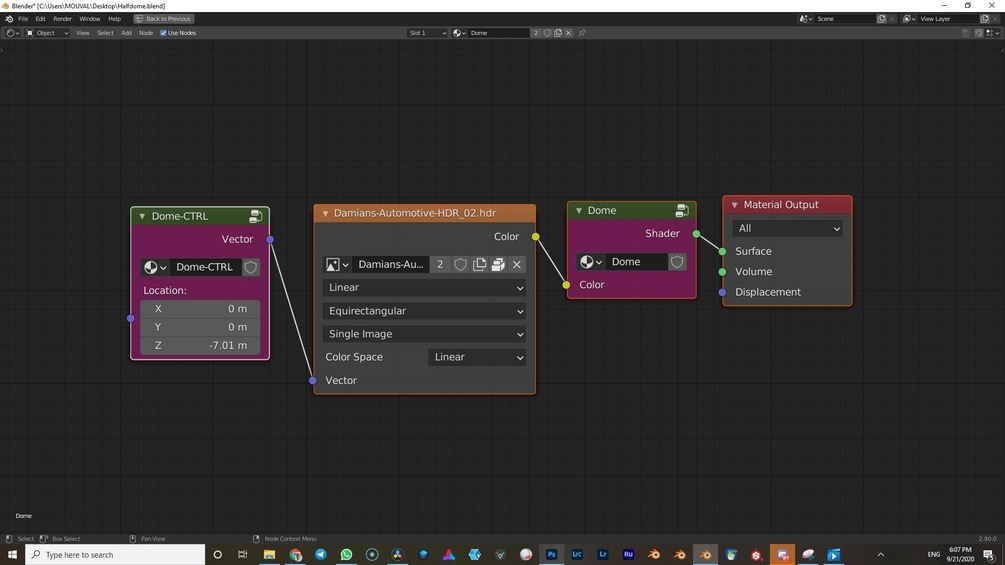The height and width of the screenshot is (565, 1005).
Task: Toggle the pin icon in node header
Action: 582,33
